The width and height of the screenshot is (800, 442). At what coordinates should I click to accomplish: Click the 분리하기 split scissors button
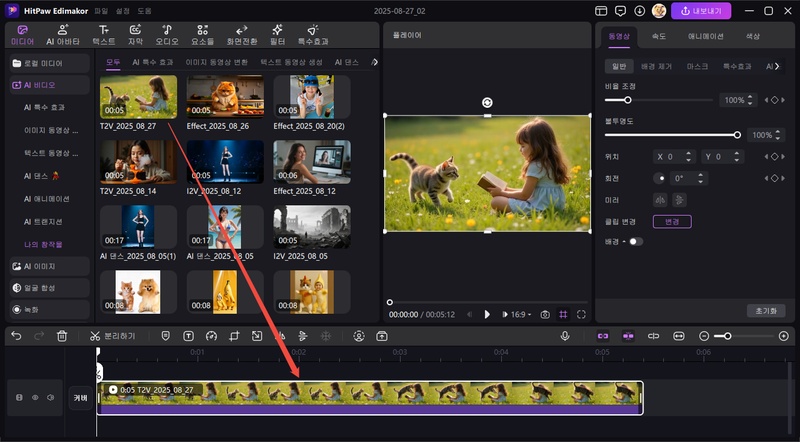pyautogui.click(x=112, y=336)
